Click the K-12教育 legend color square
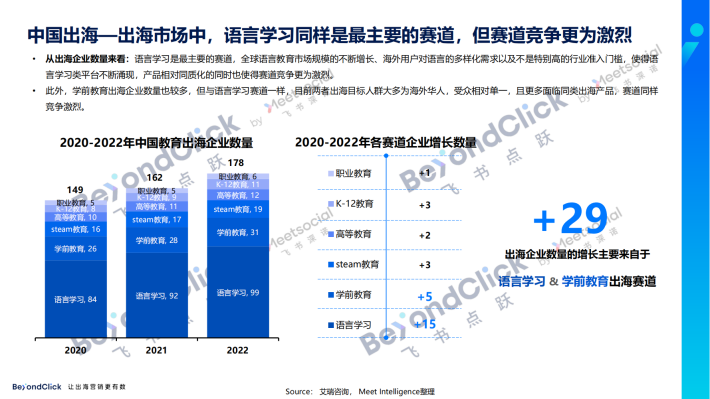Viewport: 710px width, 399px height. 331,204
